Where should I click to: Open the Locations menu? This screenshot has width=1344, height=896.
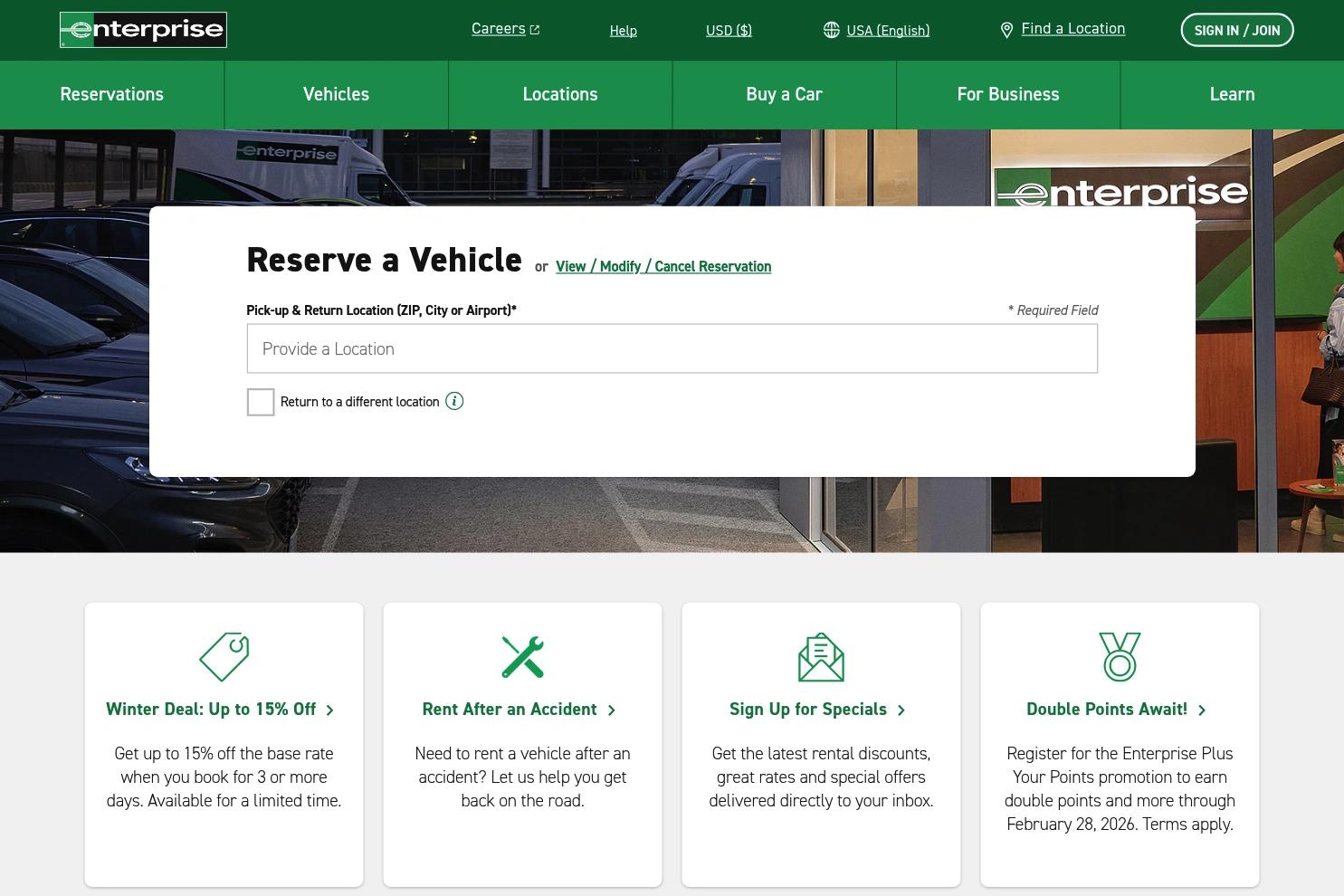[560, 94]
